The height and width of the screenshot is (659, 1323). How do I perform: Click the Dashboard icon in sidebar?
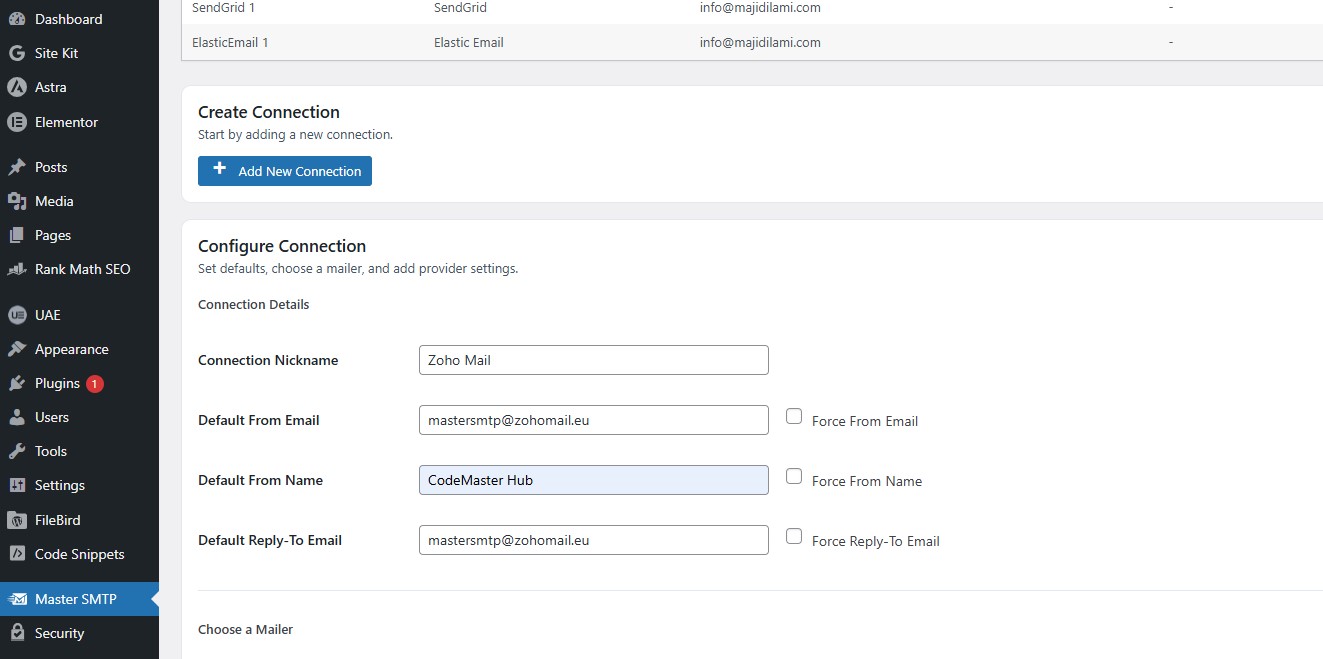(x=17, y=19)
